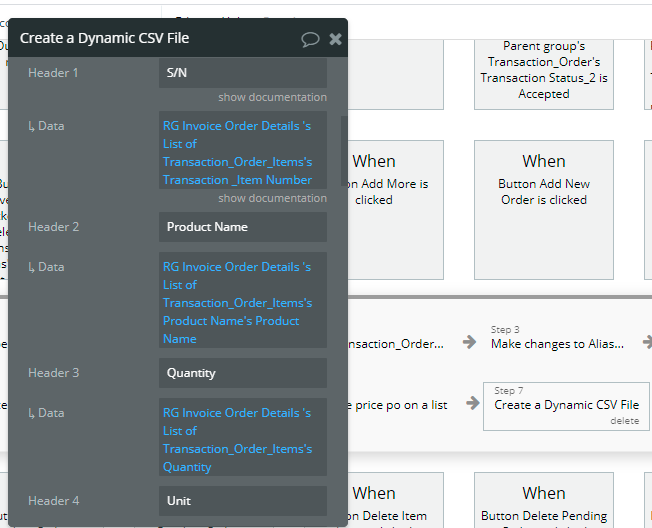
Task: Open the comment bubble in the dialog header
Action: pyautogui.click(x=310, y=39)
